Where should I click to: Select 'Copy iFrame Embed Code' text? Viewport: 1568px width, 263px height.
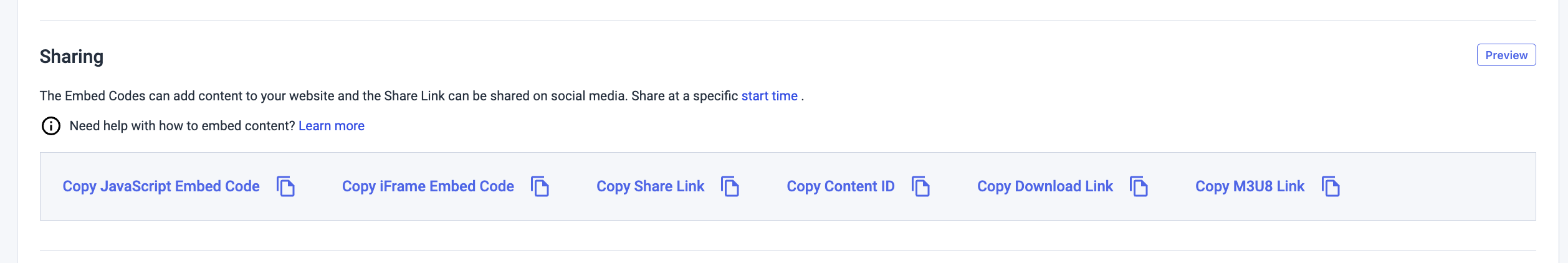point(428,186)
